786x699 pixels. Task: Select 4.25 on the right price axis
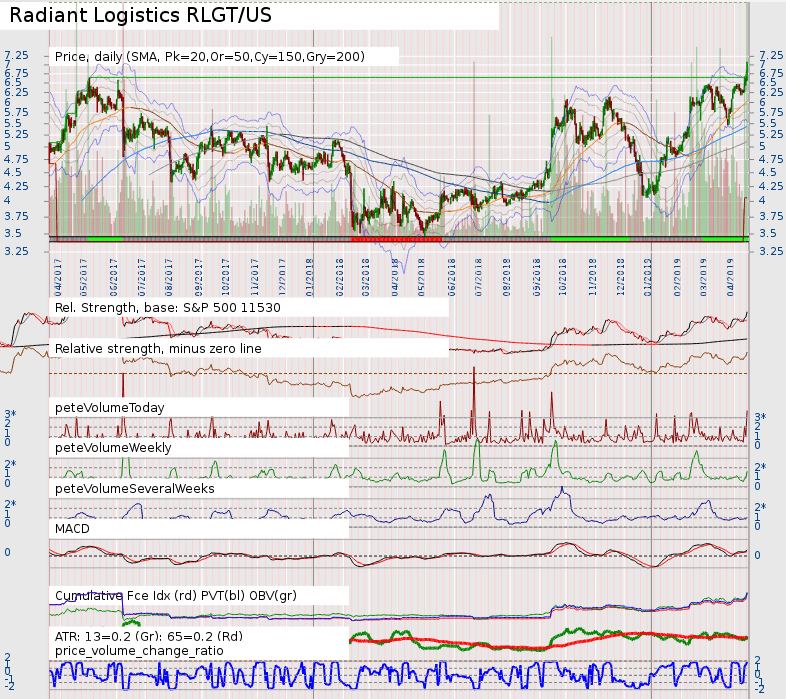[x=771, y=186]
